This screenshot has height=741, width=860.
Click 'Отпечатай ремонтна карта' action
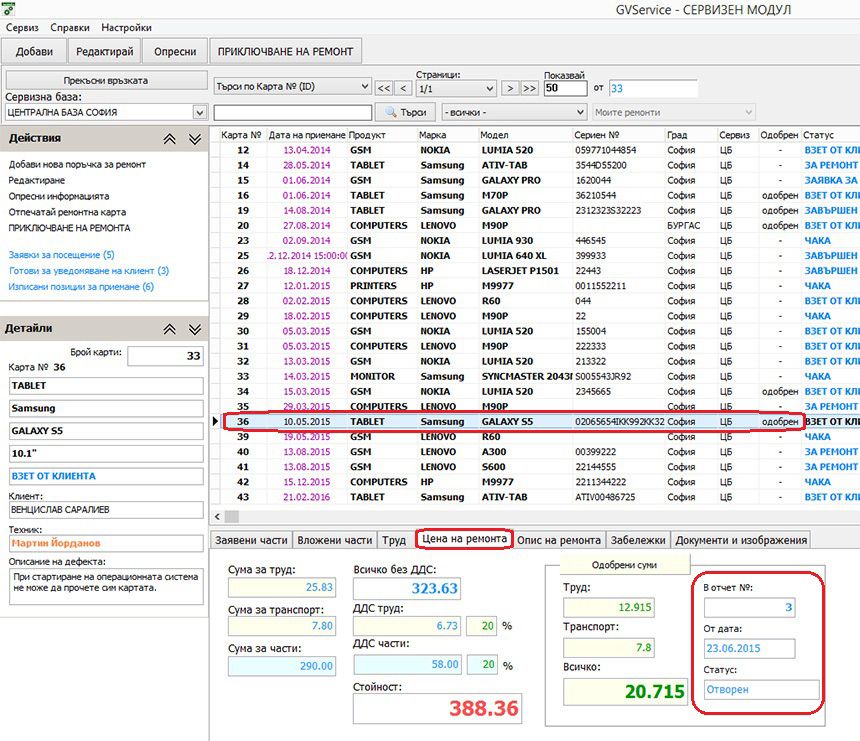[67, 212]
